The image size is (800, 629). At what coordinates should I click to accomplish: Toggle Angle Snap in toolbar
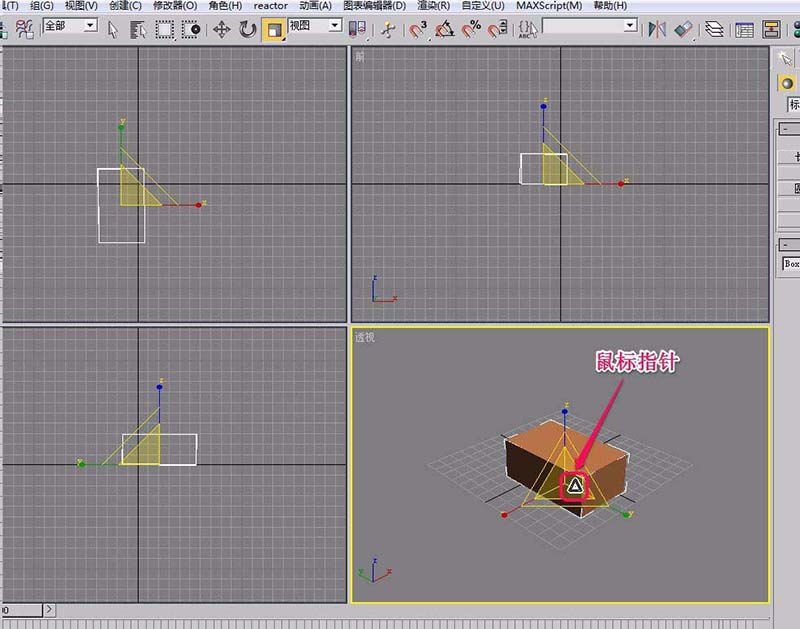444,29
